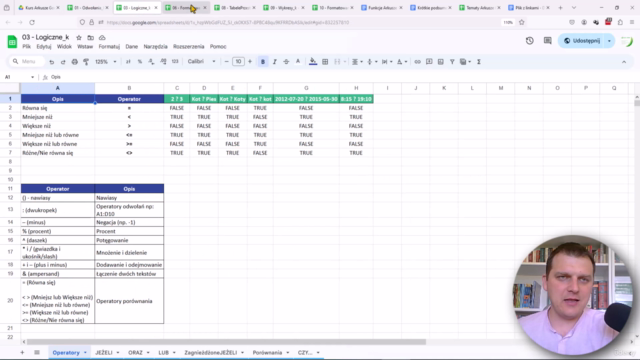This screenshot has width=640, height=360.
Task: Increase font size with plus button
Action: (x=250, y=62)
